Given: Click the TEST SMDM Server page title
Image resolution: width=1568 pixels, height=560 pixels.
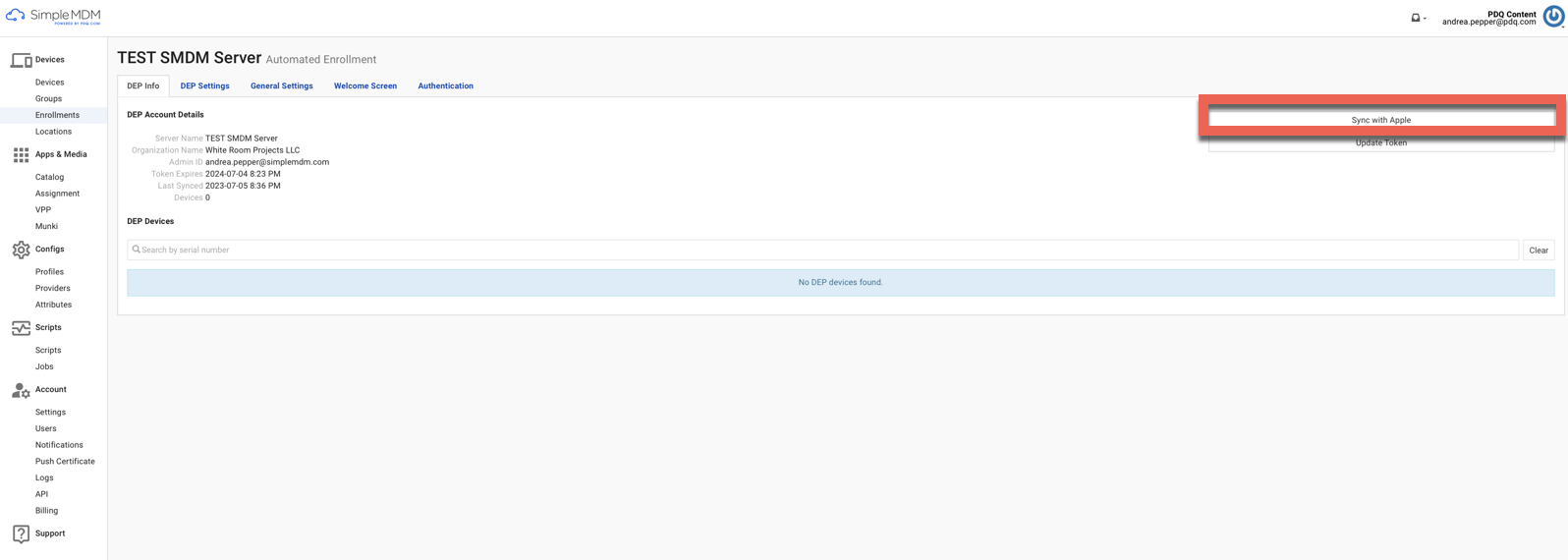Looking at the screenshot, I should pos(190,58).
